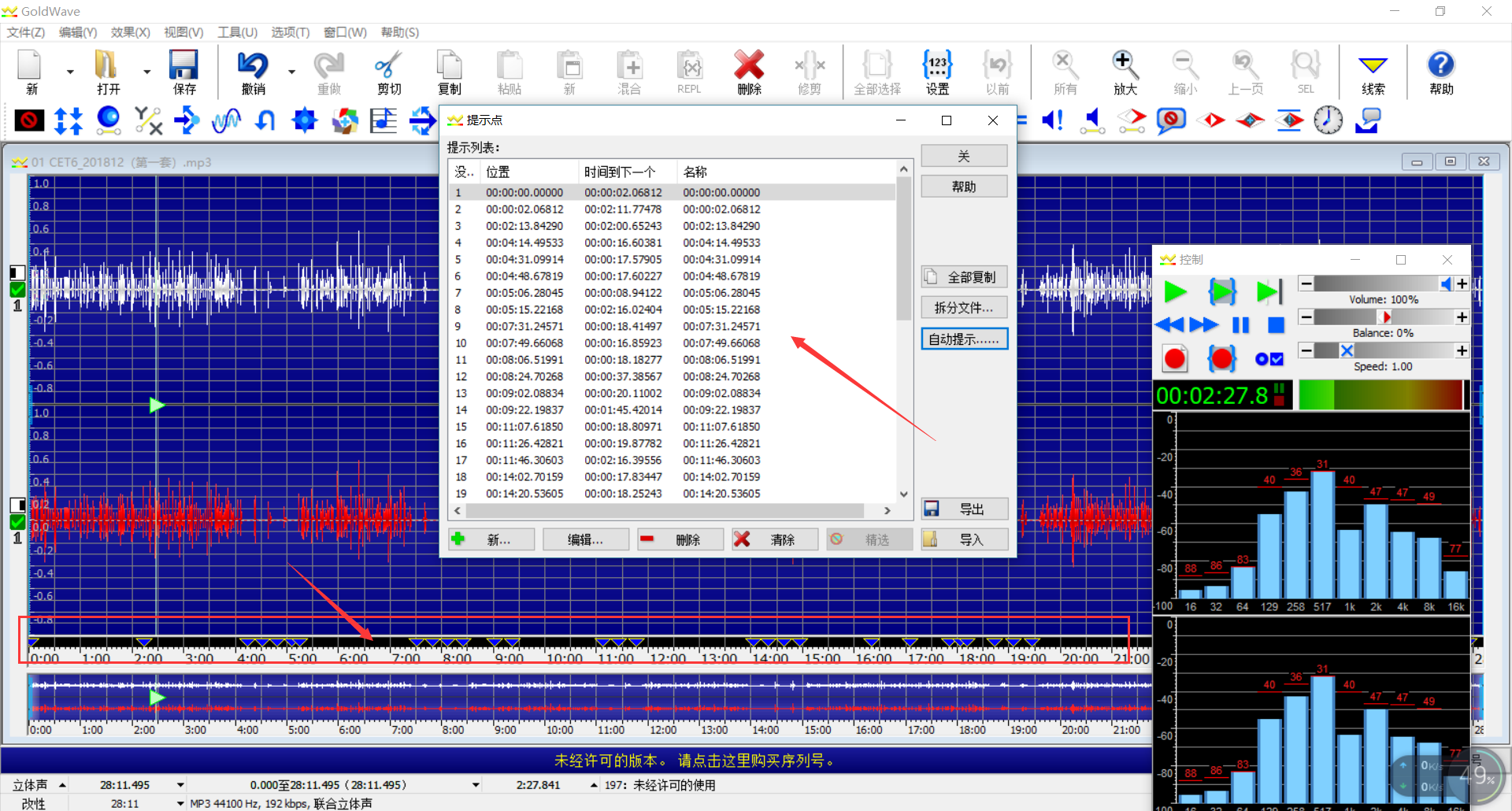The width and height of the screenshot is (1512, 811).
Task: Open the dropdown arrow beside the Open (打开) icon
Action: [x=146, y=72]
